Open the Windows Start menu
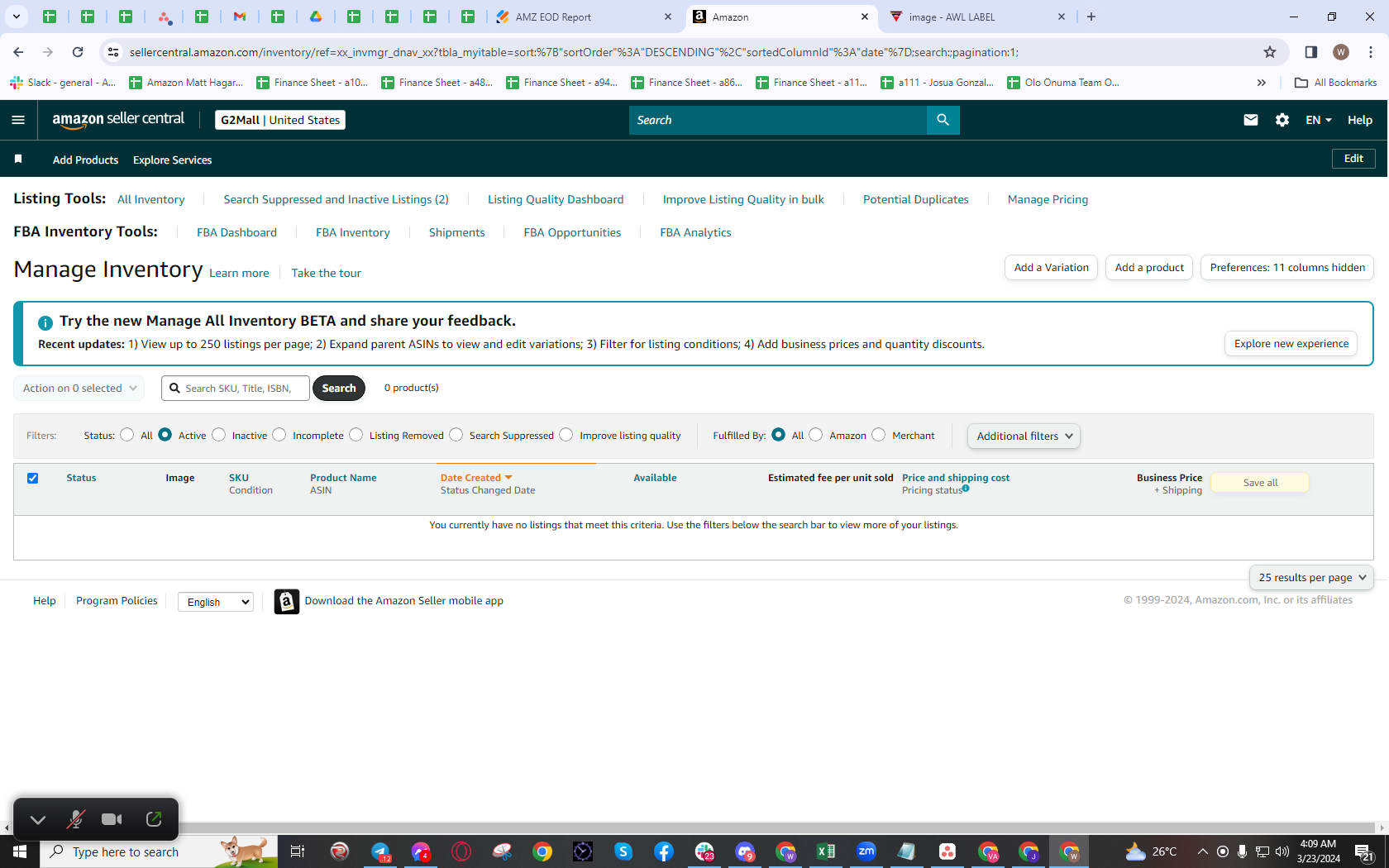The height and width of the screenshot is (868, 1389). click(20, 851)
